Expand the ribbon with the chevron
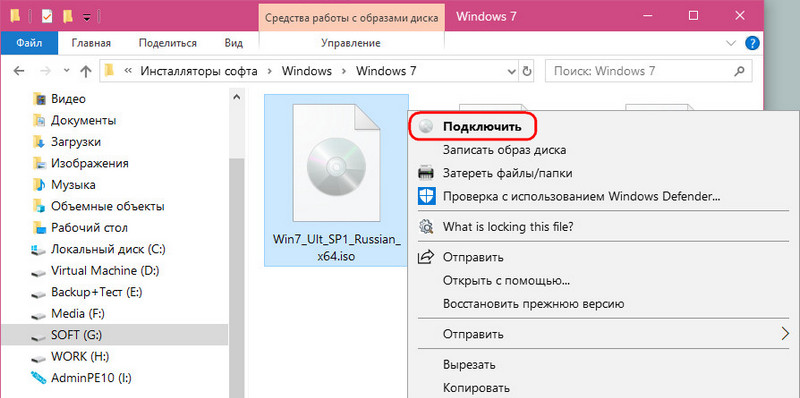The image size is (800, 398). click(731, 43)
